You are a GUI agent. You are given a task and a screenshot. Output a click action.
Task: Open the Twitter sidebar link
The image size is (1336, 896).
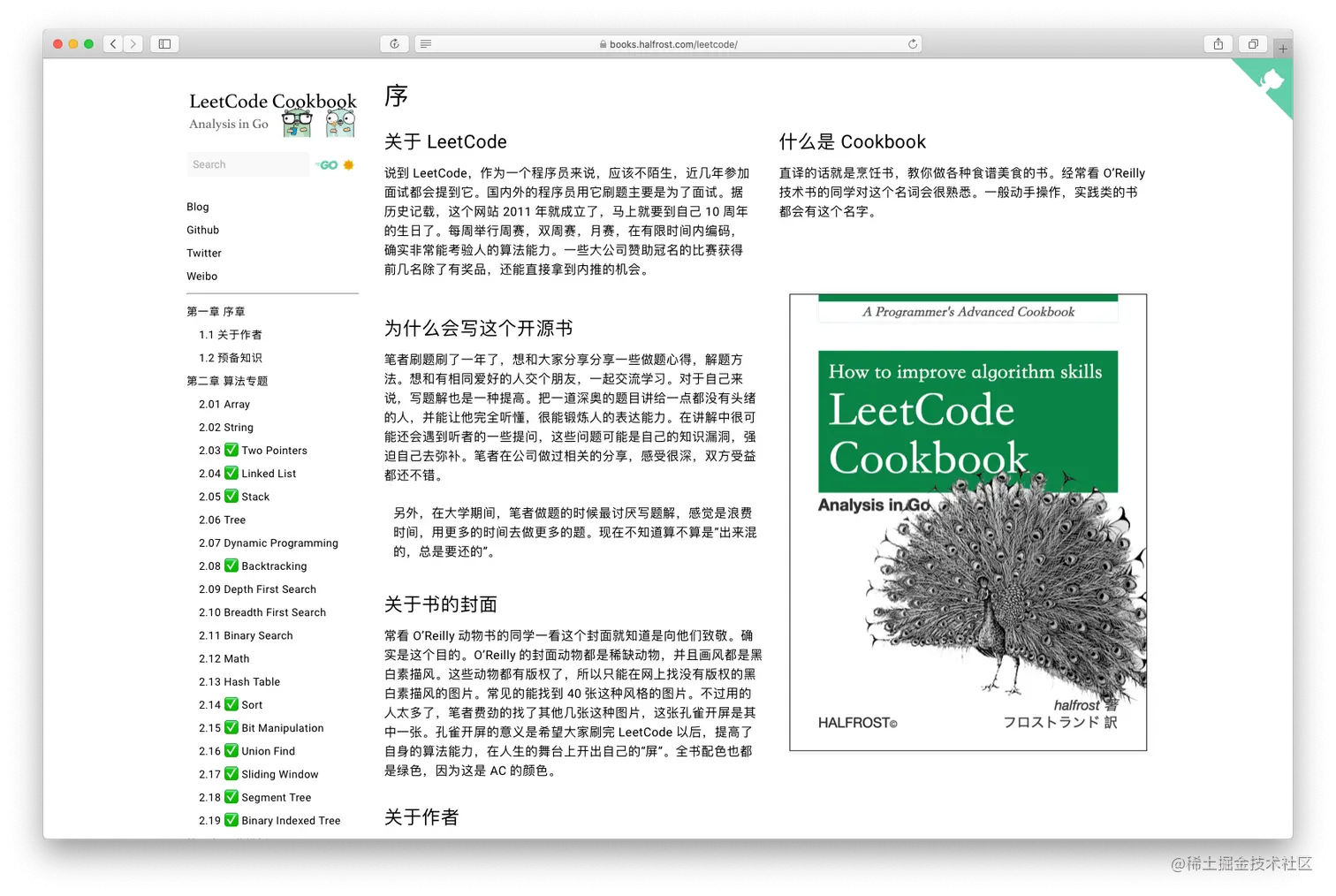pos(204,253)
